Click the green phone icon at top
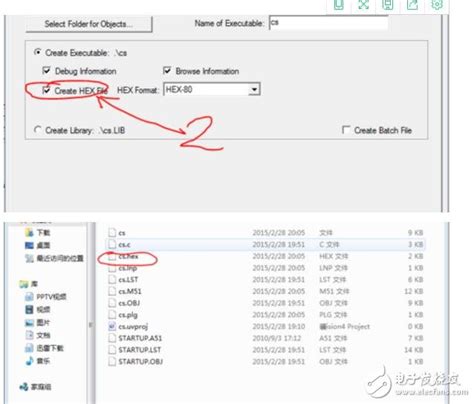This screenshot has width=474, height=404. pos(339,4)
